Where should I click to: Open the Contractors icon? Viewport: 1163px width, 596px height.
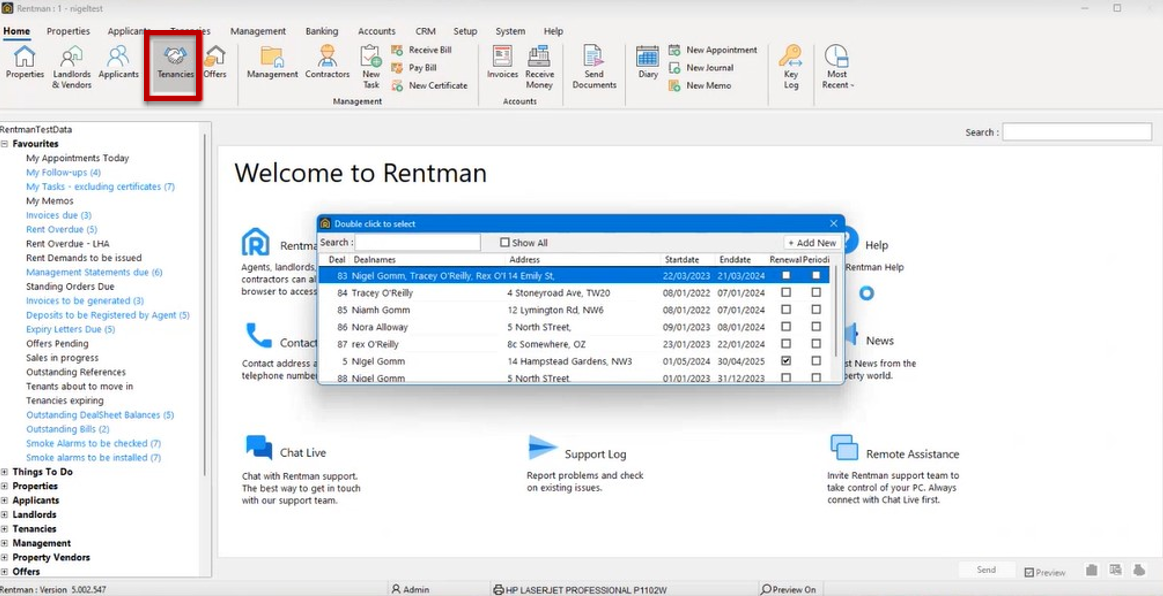point(327,56)
